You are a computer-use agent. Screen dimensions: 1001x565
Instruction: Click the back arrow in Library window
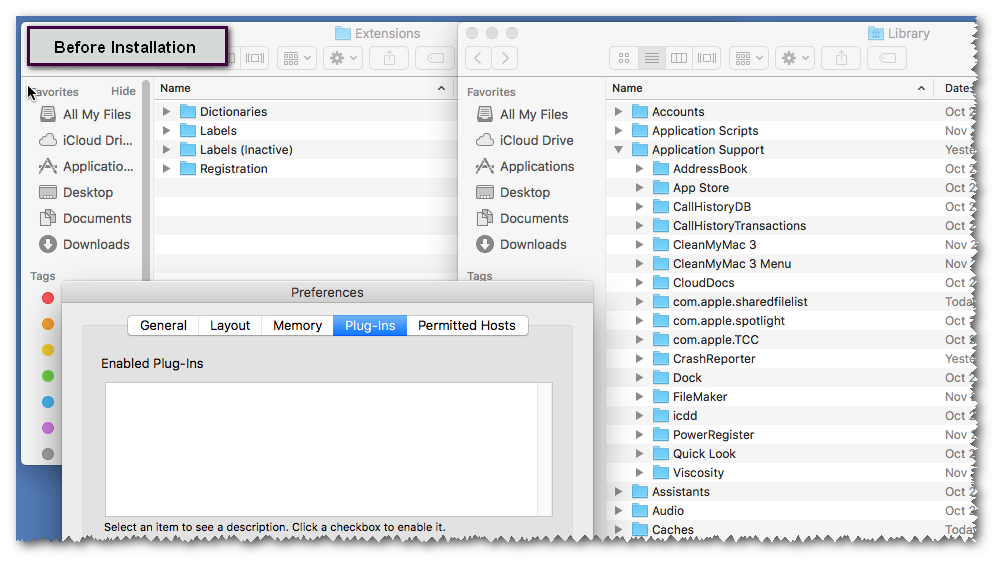coord(479,58)
